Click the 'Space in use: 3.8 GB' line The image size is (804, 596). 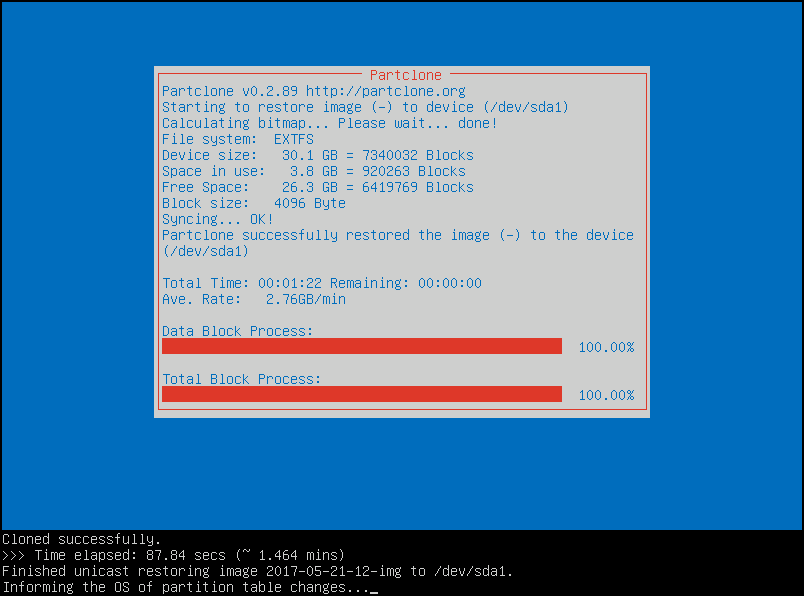click(x=314, y=171)
